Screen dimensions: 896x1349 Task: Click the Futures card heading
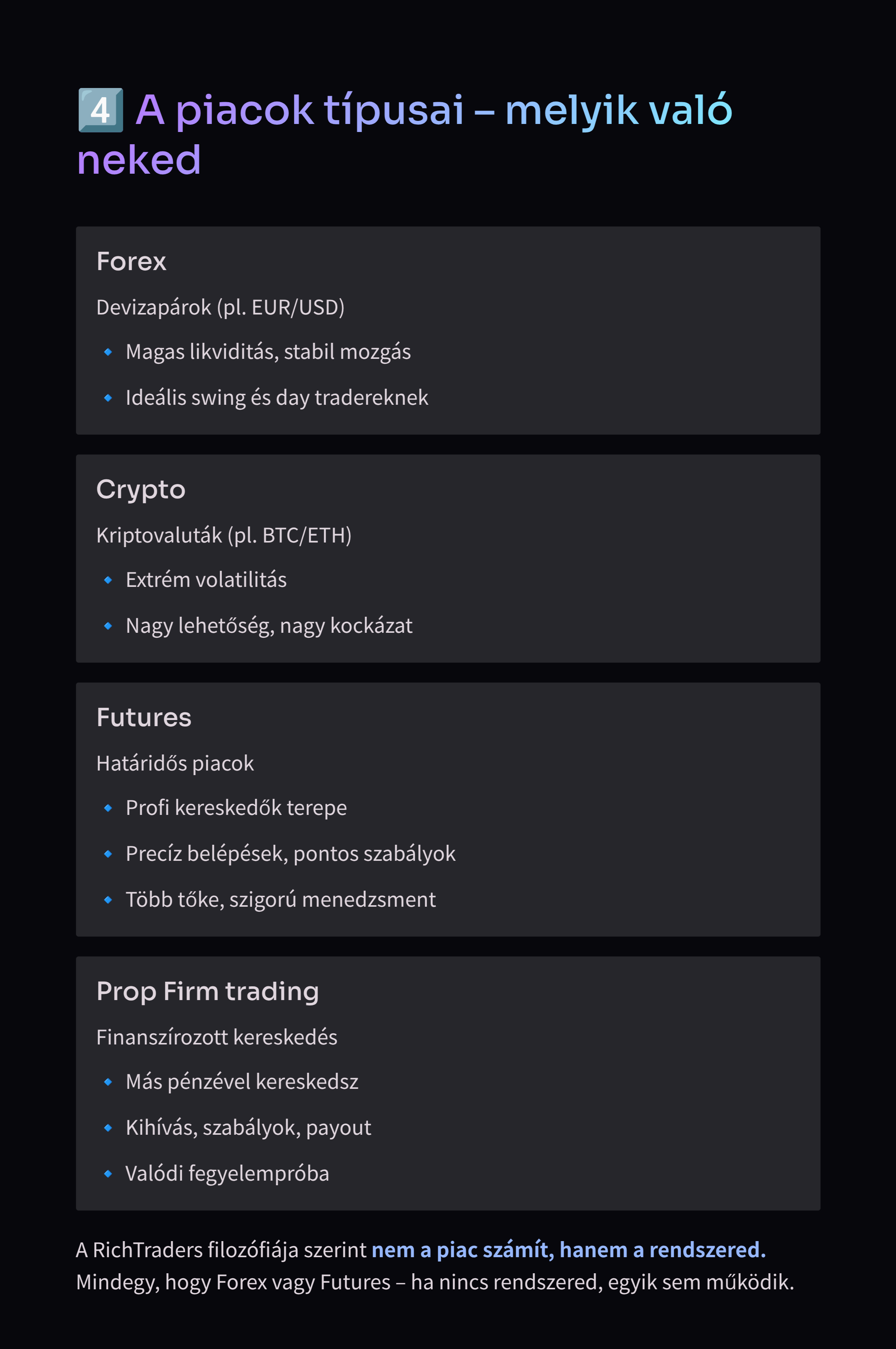(143, 717)
